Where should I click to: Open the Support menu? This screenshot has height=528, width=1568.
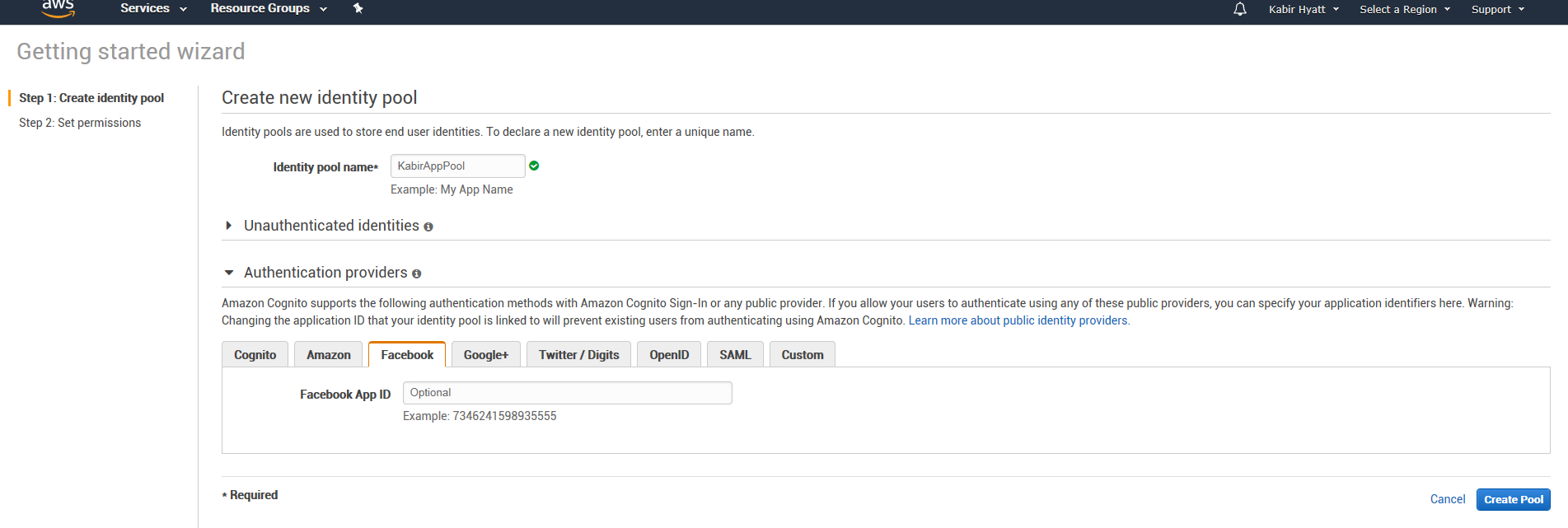pyautogui.click(x=1498, y=9)
